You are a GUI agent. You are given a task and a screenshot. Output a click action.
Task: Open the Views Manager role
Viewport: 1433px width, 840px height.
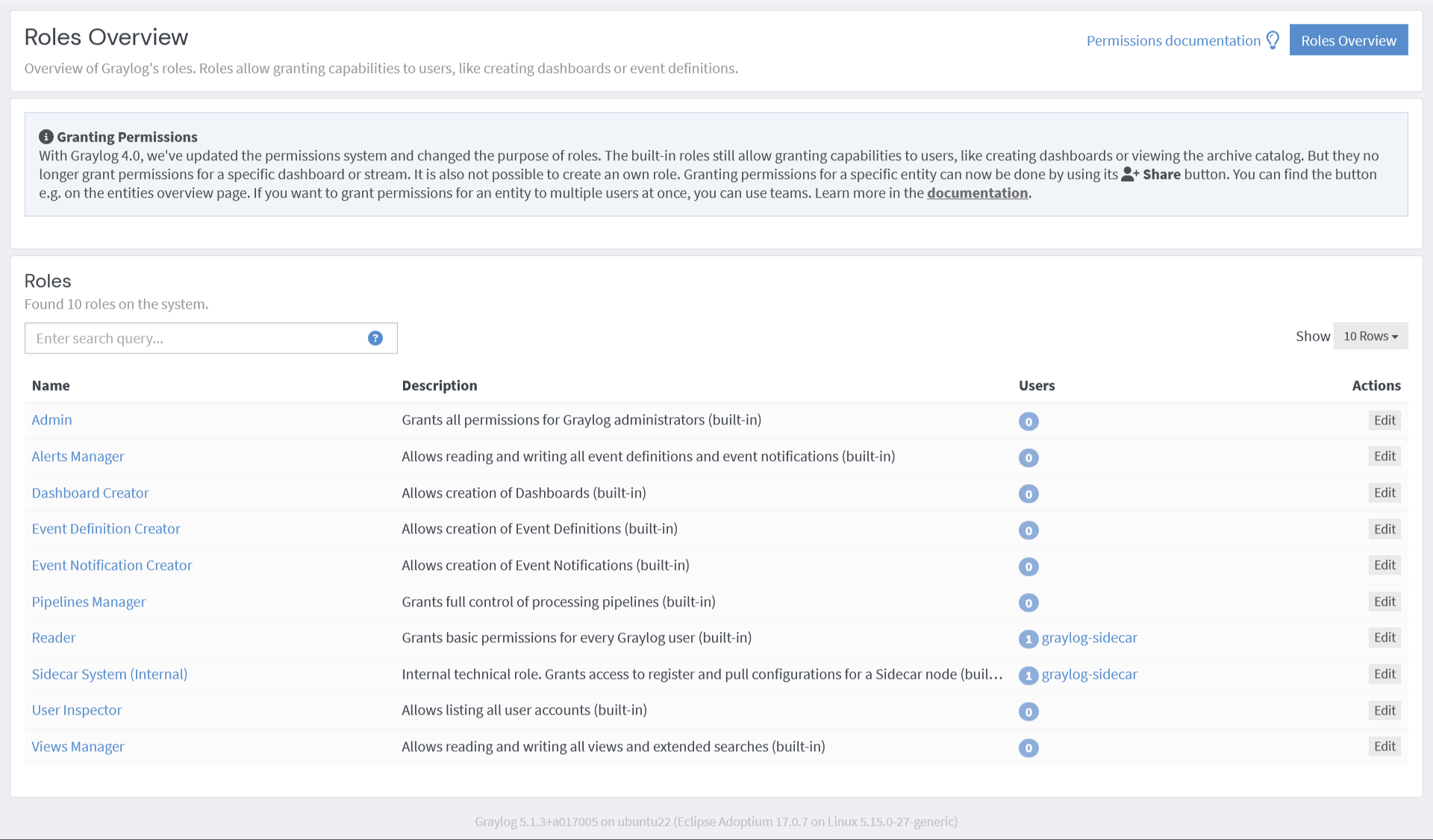(78, 746)
